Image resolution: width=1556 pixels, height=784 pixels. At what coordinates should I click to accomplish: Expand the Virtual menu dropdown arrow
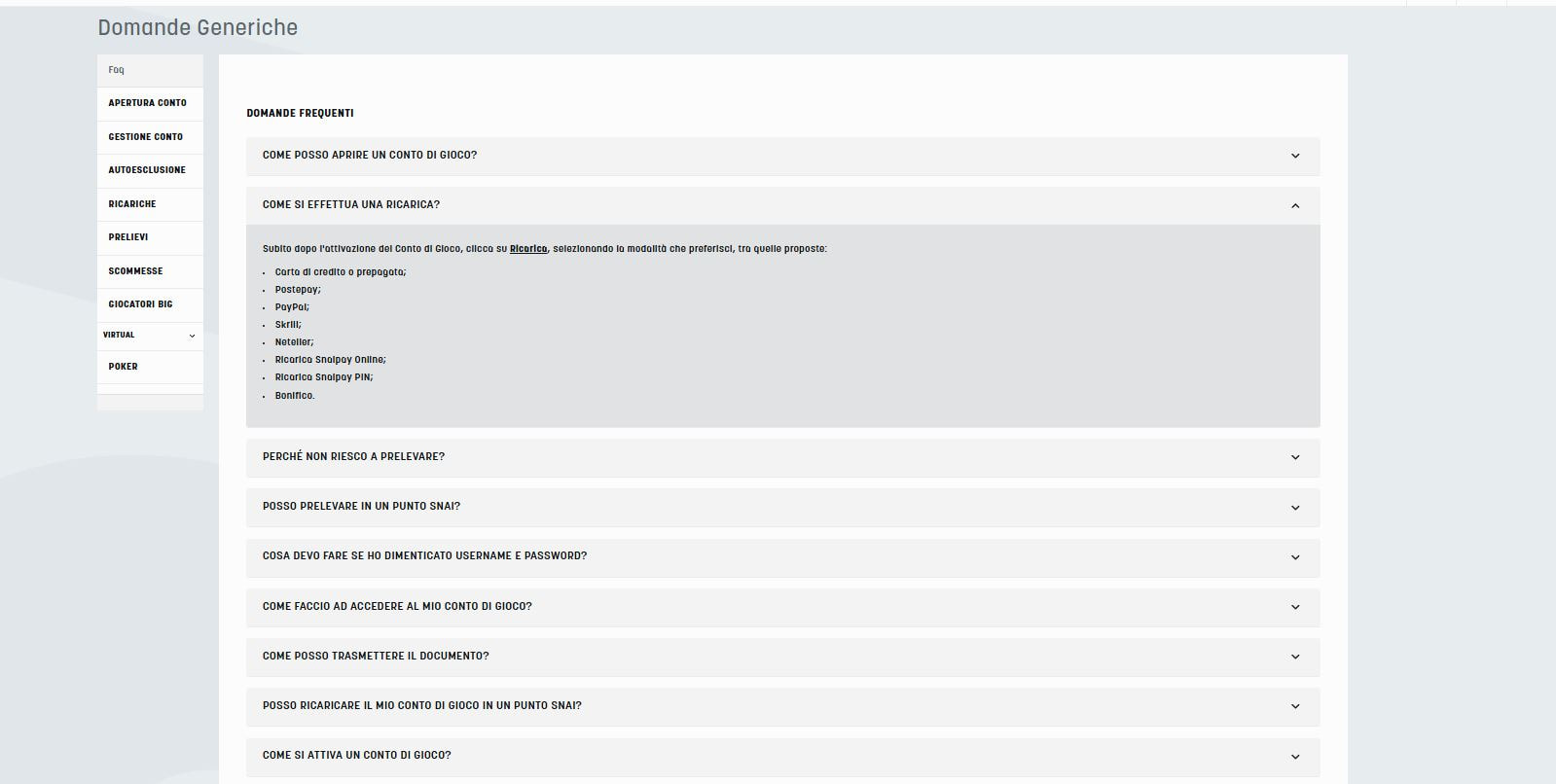click(x=192, y=336)
